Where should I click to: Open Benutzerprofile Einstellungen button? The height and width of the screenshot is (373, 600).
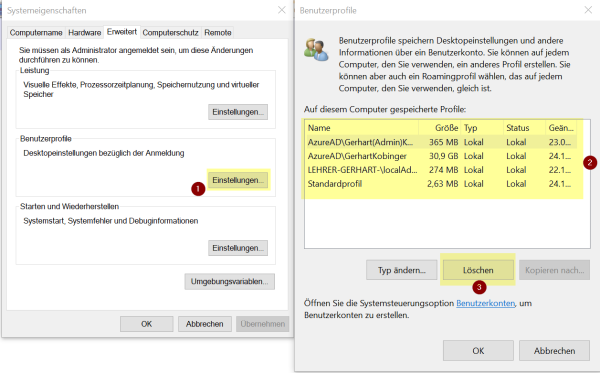tap(238, 180)
